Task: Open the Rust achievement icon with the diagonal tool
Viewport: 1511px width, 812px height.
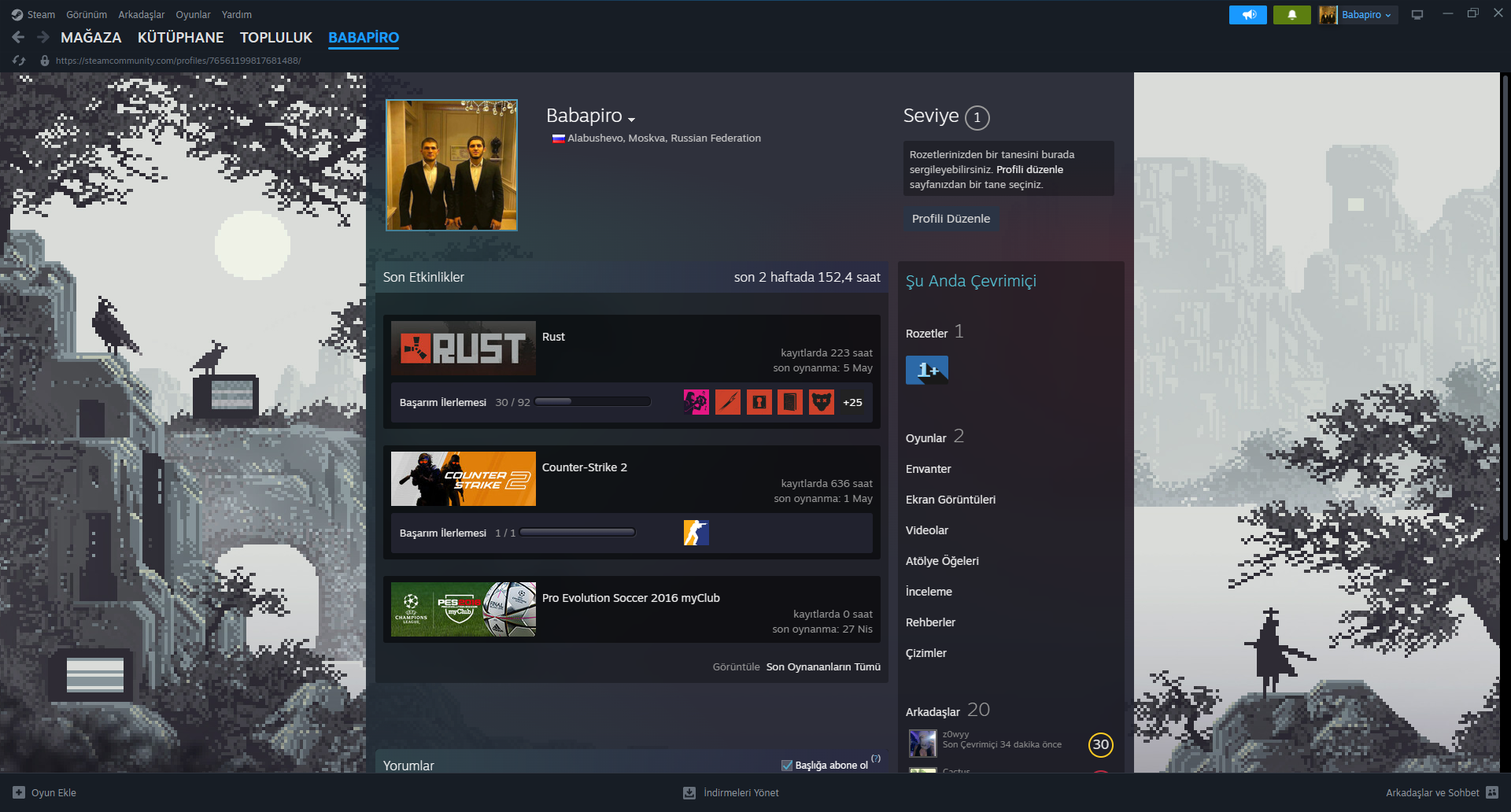Action: 728,402
